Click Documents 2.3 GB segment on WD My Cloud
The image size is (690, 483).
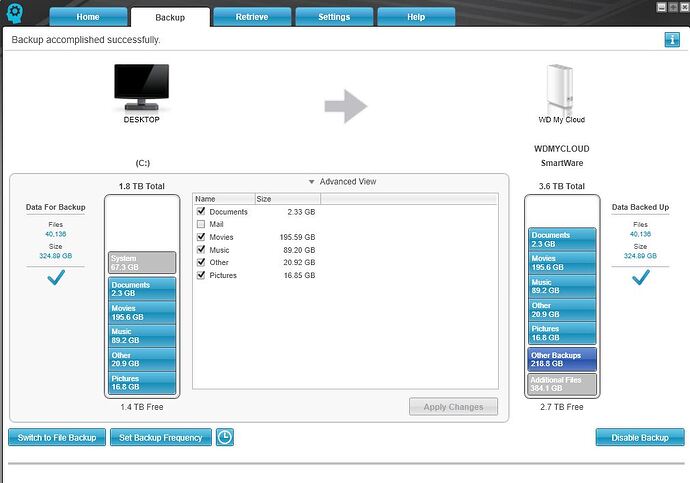point(562,239)
